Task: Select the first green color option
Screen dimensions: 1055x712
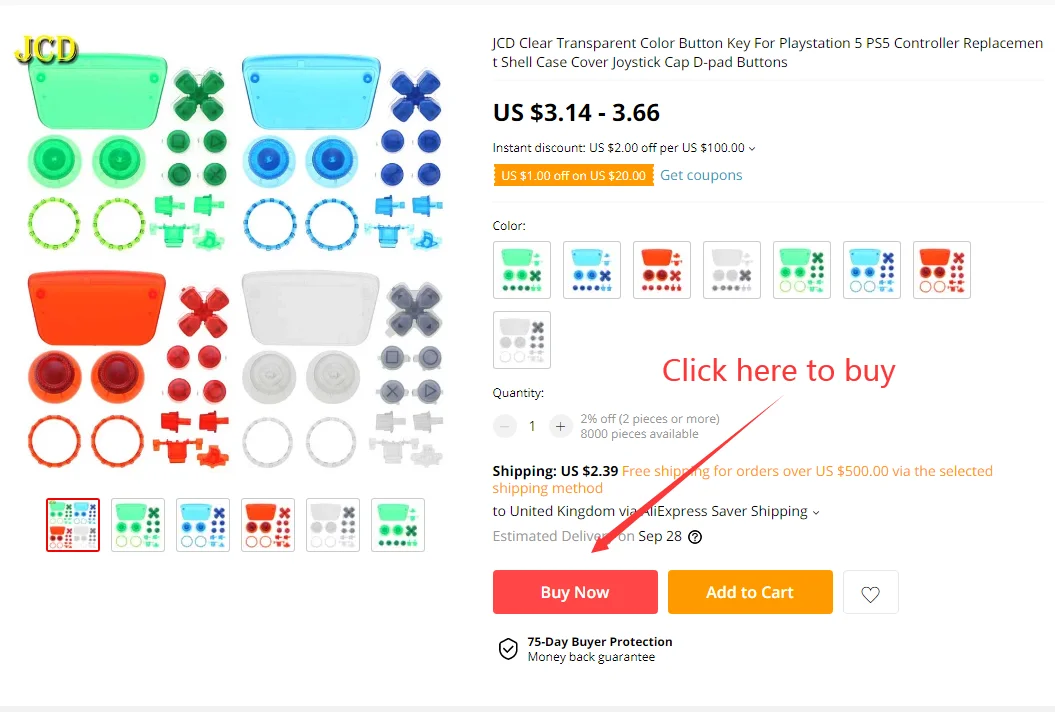Action: [x=522, y=270]
